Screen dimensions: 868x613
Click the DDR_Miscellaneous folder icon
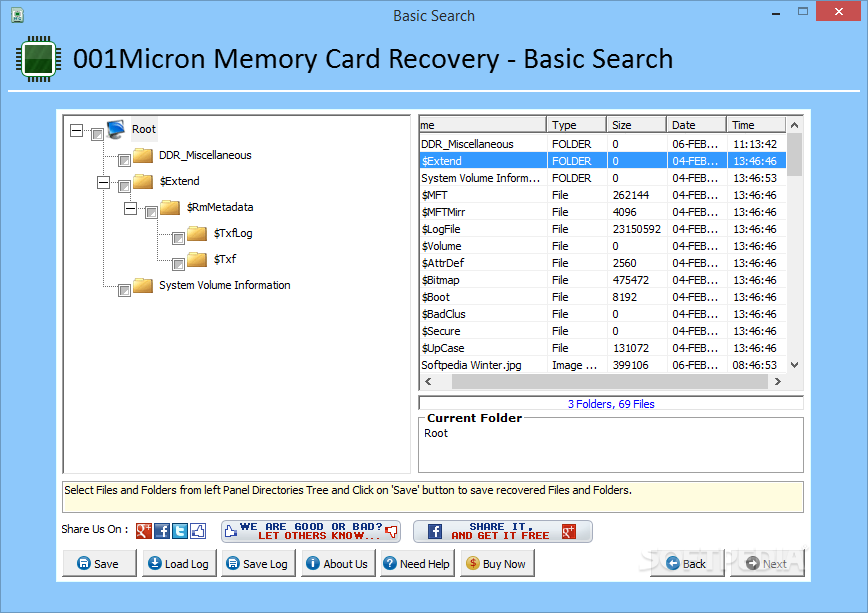[143, 155]
